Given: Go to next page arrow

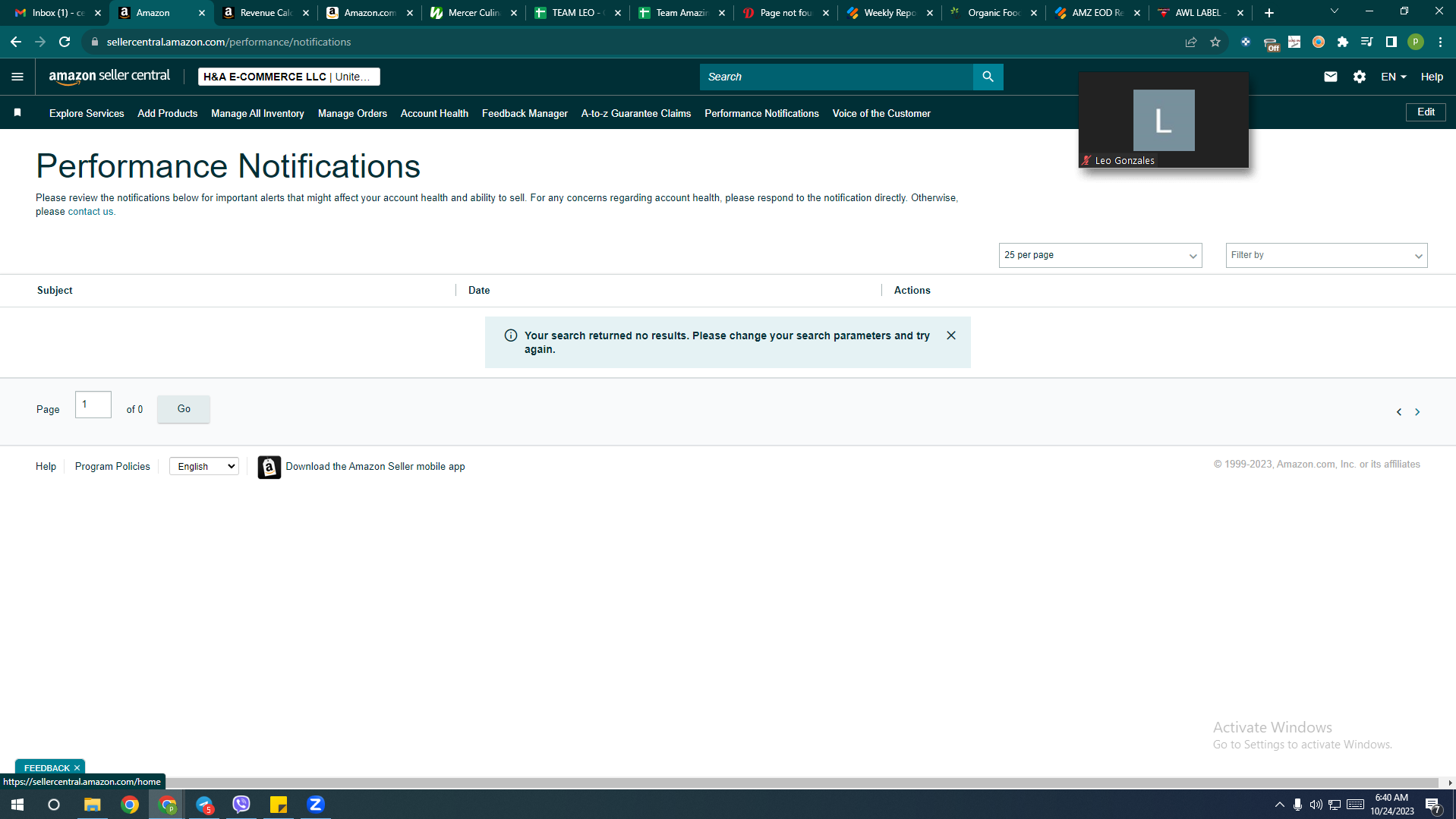Looking at the screenshot, I should (1417, 412).
